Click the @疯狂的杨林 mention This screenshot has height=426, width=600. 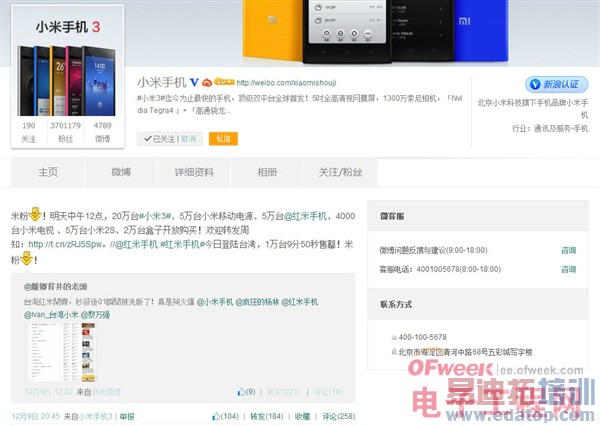pyautogui.click(x=257, y=302)
